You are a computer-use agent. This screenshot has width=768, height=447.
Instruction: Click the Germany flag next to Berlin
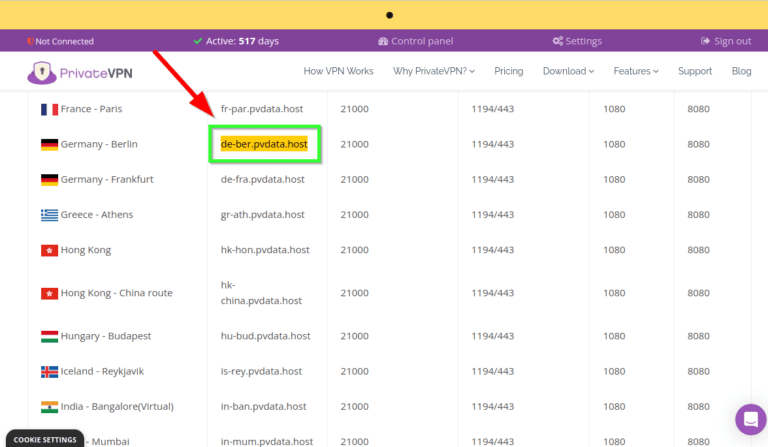49,145
